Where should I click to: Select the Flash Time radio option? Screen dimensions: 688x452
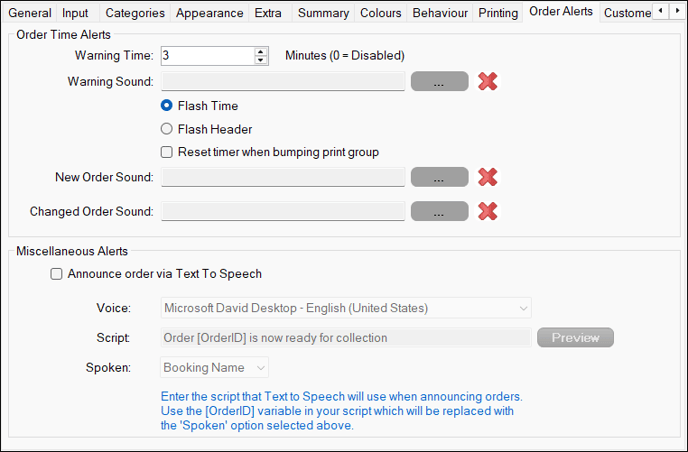(x=166, y=105)
